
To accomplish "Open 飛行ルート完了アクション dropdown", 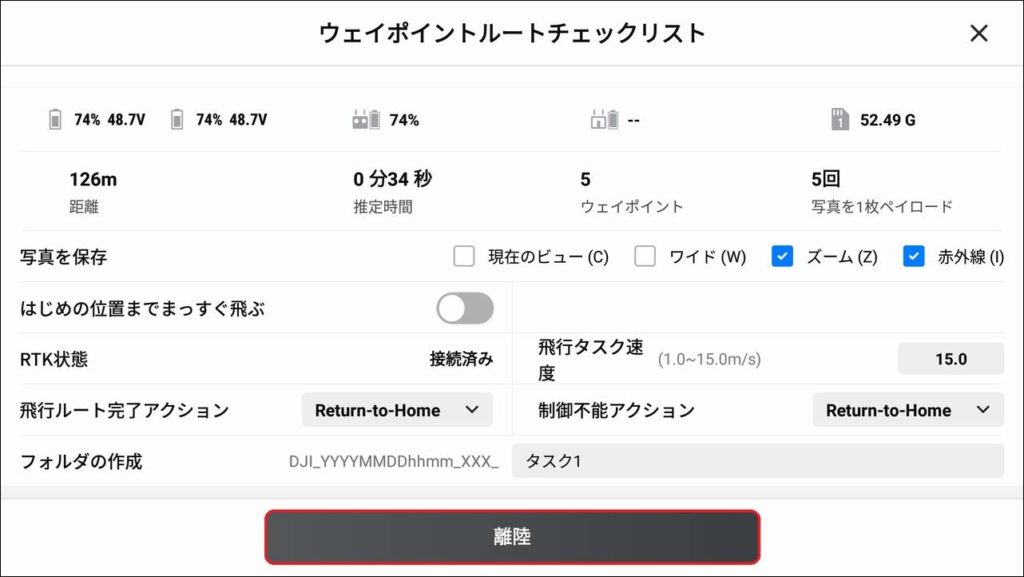I will [397, 410].
